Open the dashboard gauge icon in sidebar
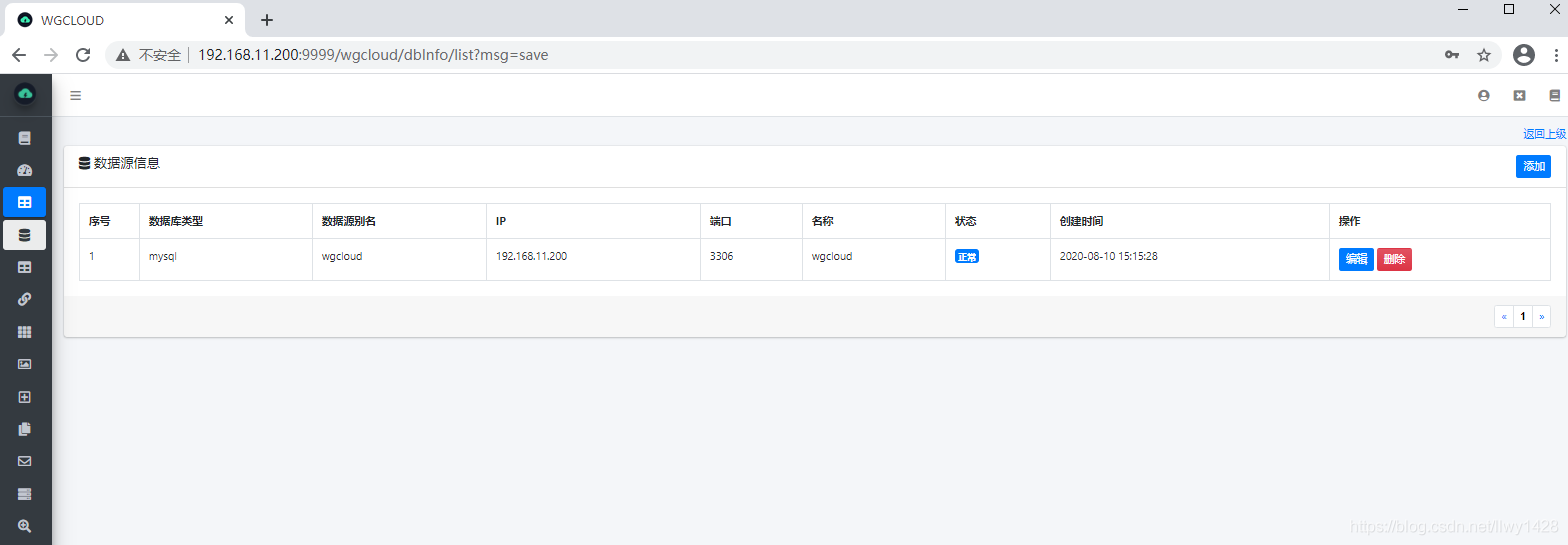This screenshot has width=1568, height=545. click(25, 170)
